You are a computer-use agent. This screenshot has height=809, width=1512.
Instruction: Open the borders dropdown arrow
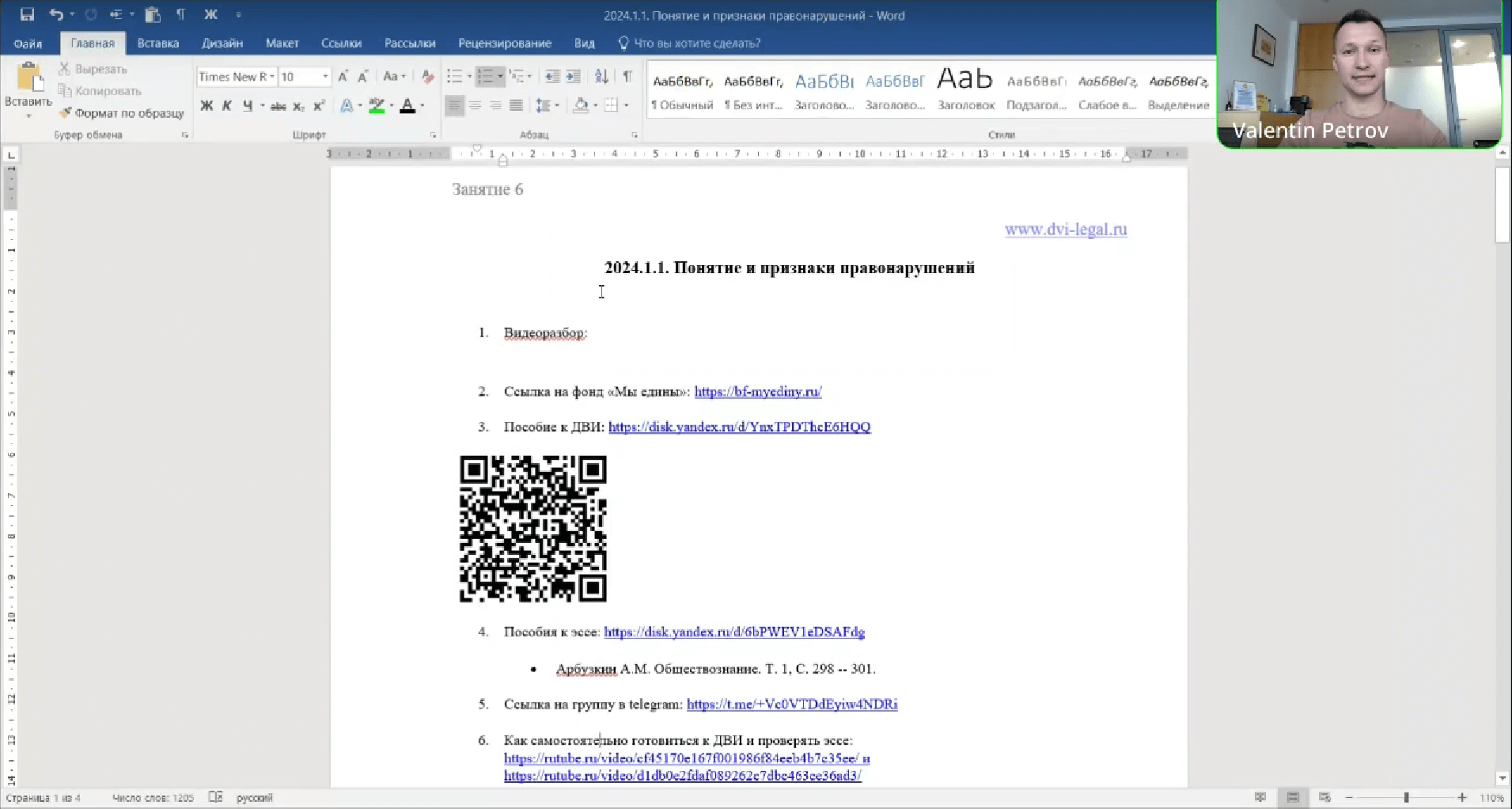click(x=626, y=106)
